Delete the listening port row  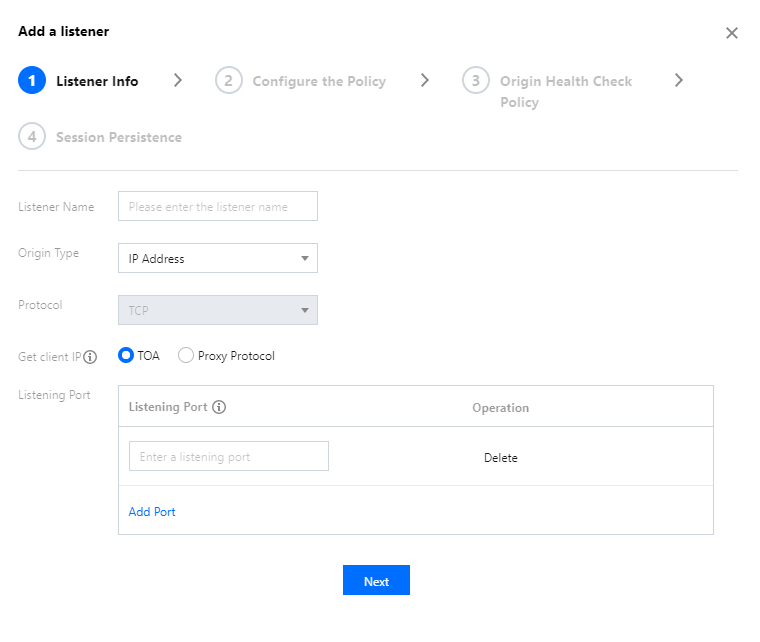point(500,457)
